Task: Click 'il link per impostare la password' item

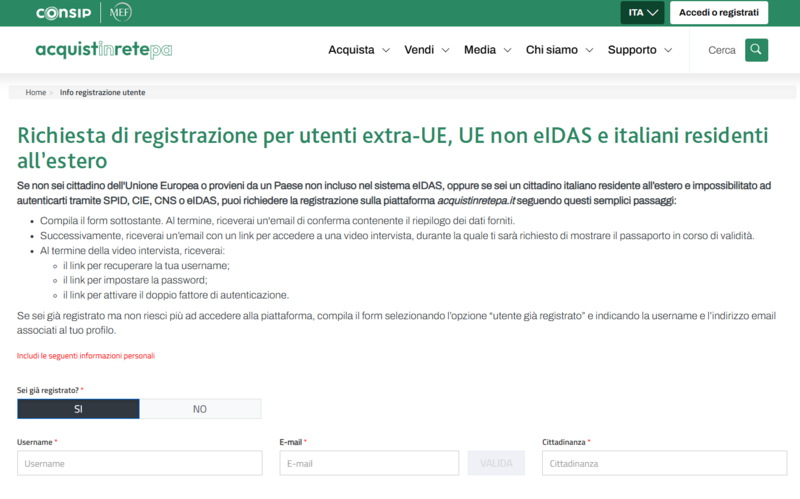Action: coord(135,280)
